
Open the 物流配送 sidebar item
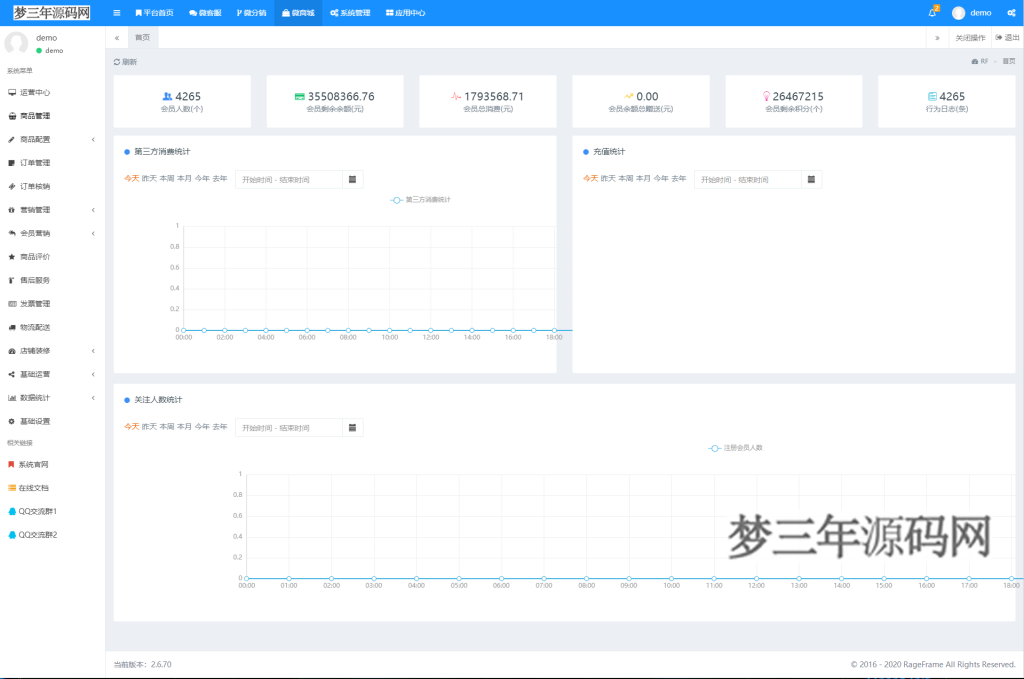coord(41,326)
